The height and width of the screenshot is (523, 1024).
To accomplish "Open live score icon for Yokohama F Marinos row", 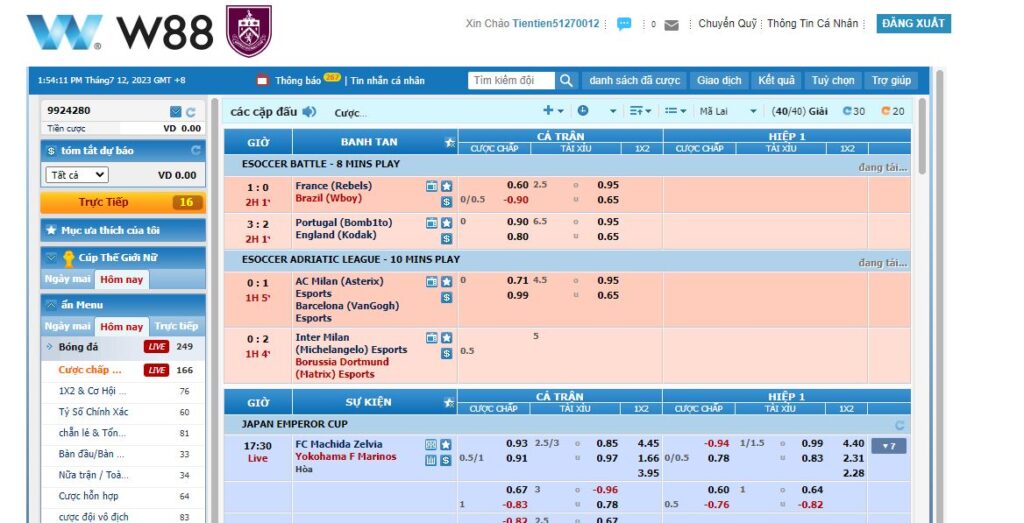I will click(x=431, y=460).
